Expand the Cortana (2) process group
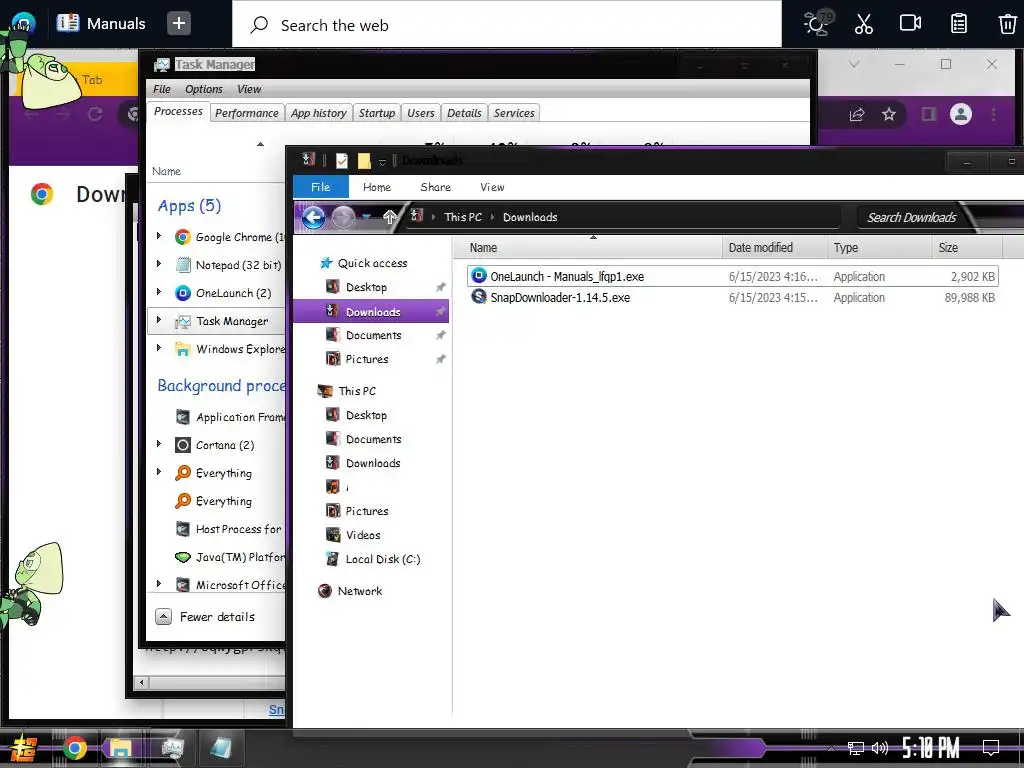 click(x=159, y=444)
